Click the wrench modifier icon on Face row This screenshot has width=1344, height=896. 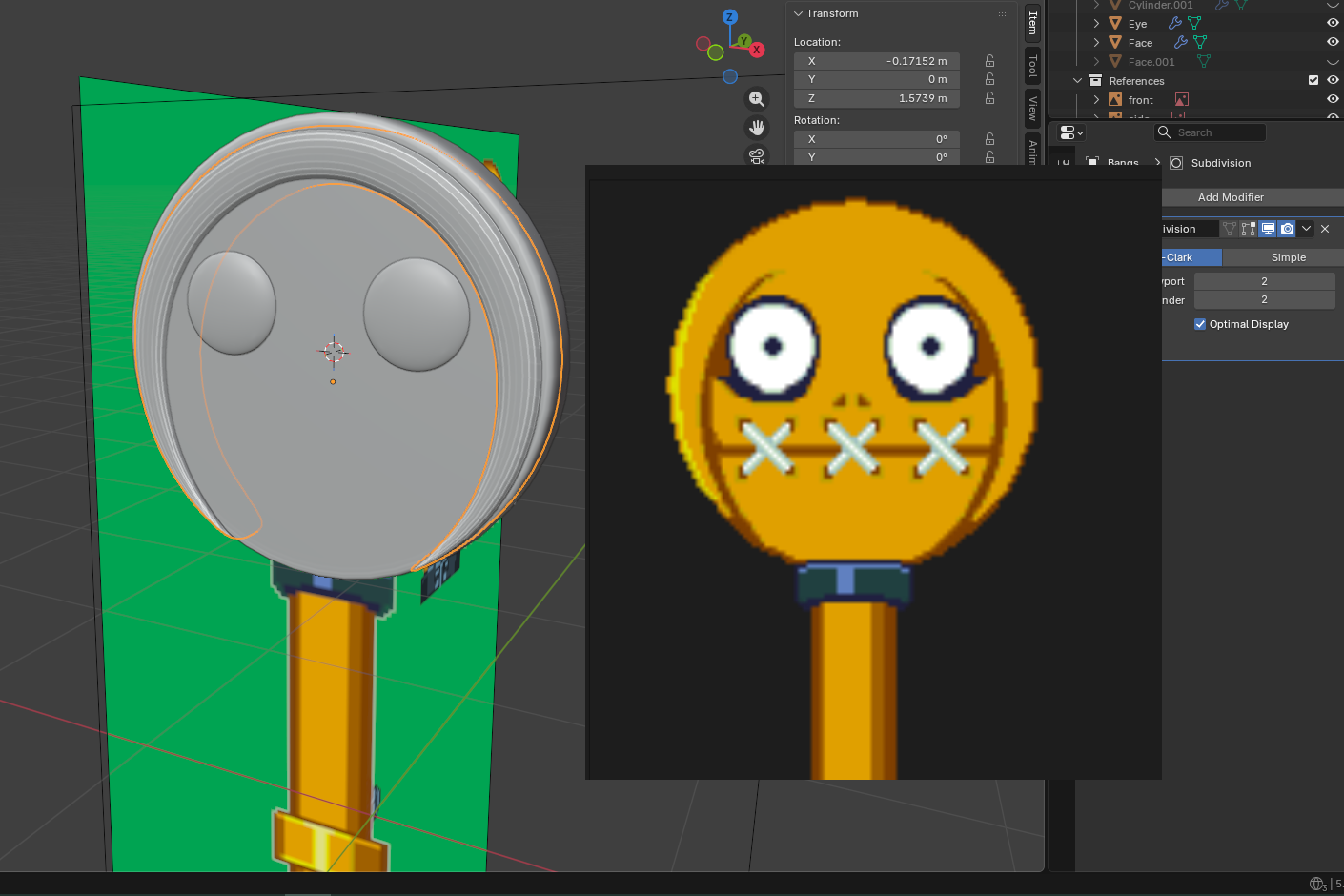pyautogui.click(x=1181, y=42)
